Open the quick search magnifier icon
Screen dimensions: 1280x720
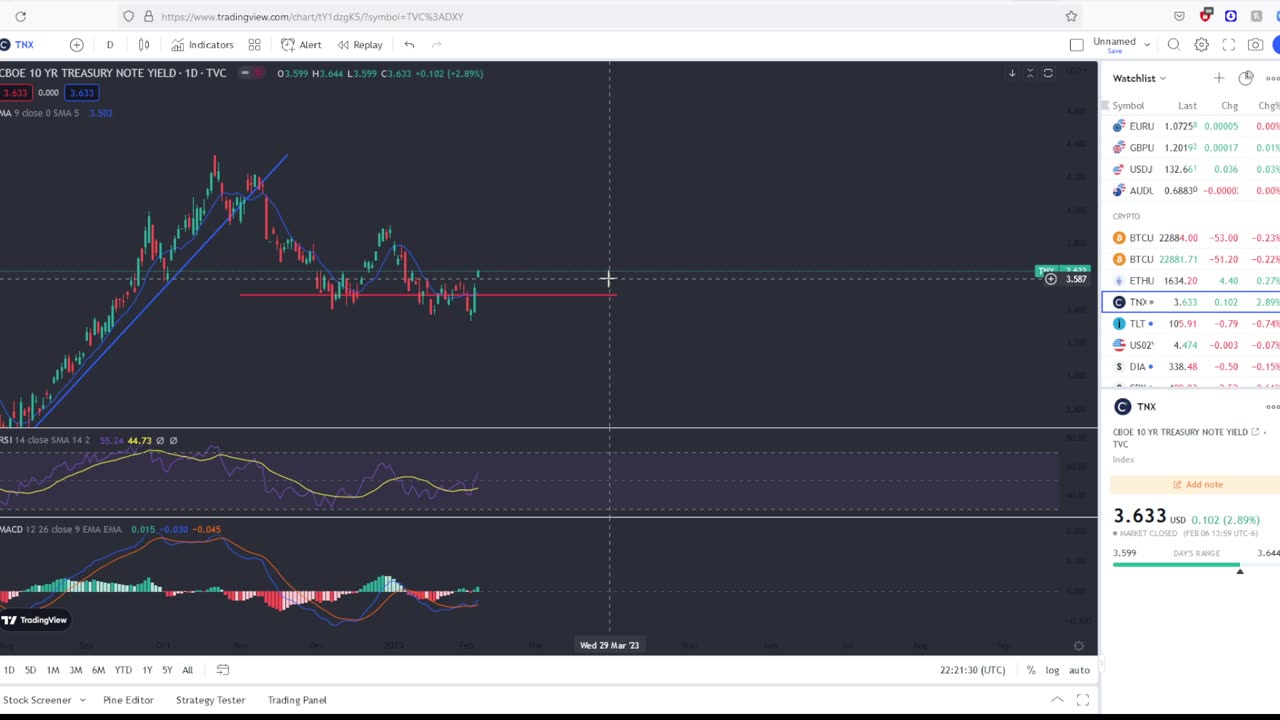(1174, 44)
